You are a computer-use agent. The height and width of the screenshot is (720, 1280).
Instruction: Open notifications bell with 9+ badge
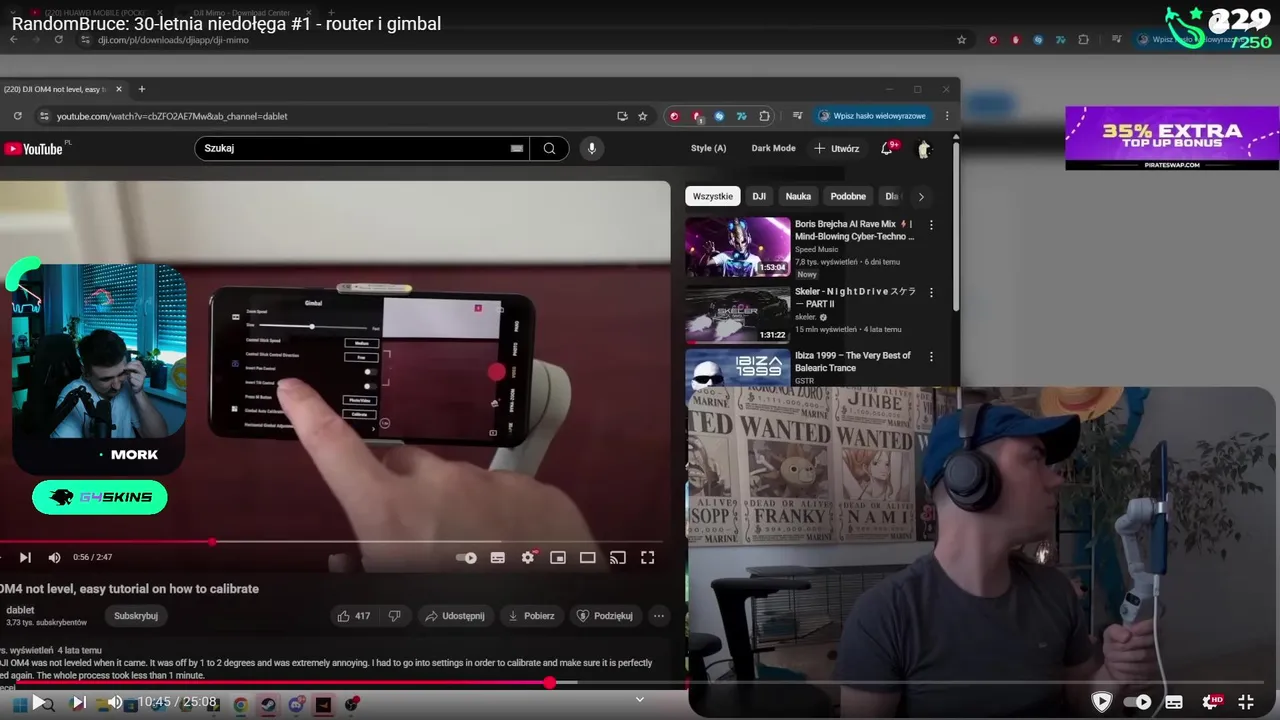click(x=887, y=148)
